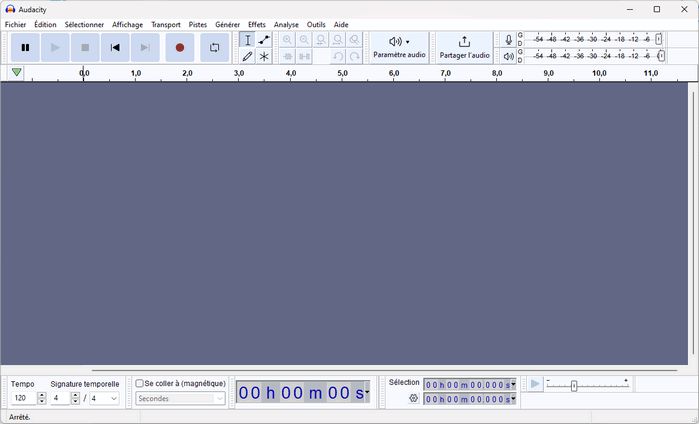Click the 5,0 mark on the timeline ruler

coord(342,73)
